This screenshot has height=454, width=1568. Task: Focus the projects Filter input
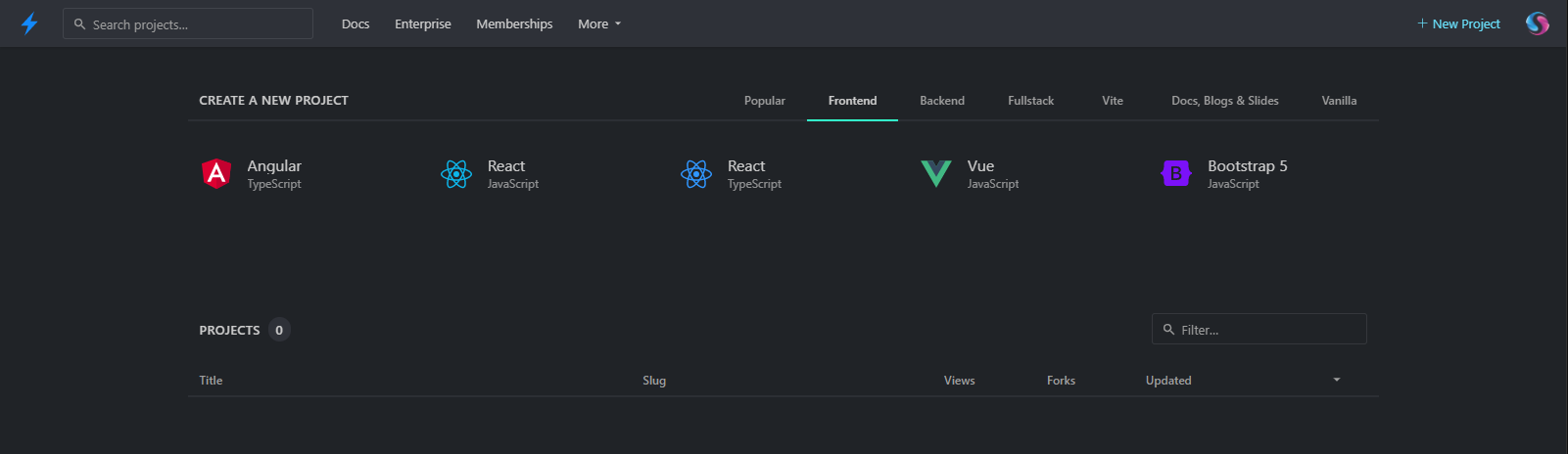coord(1259,329)
